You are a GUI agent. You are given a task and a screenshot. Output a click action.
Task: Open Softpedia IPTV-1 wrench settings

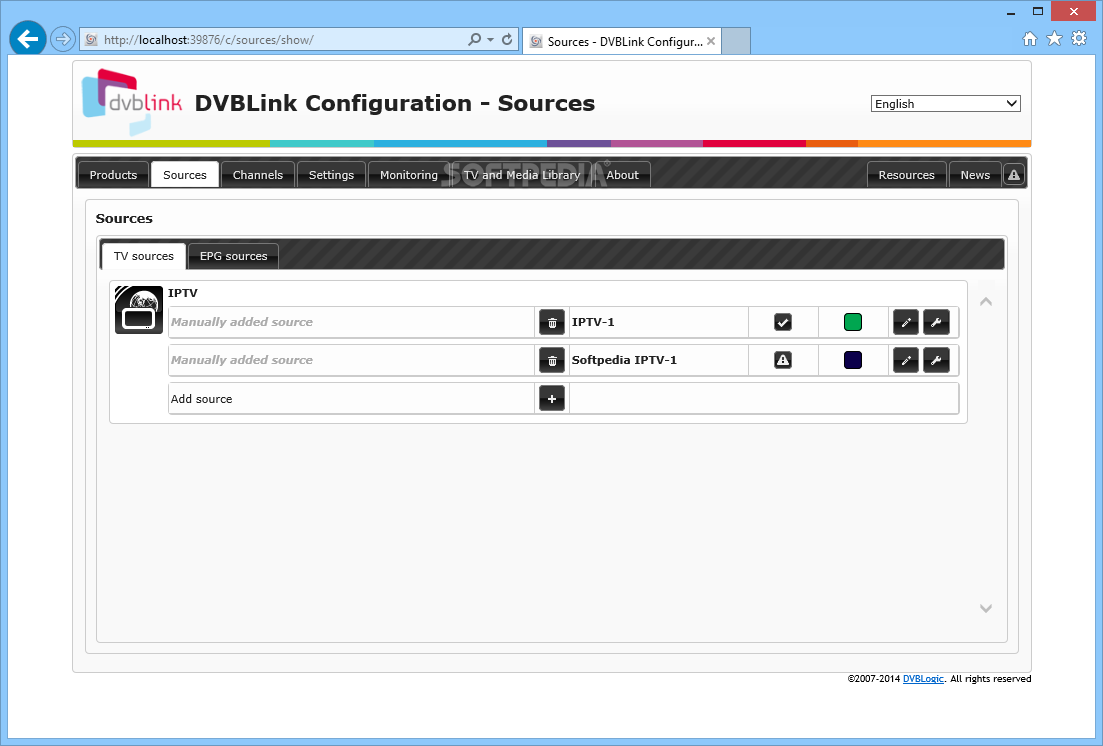click(x=936, y=360)
